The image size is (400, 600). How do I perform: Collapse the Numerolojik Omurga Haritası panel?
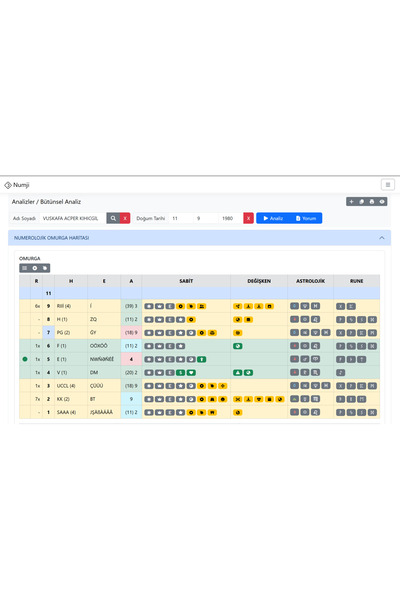click(x=382, y=238)
